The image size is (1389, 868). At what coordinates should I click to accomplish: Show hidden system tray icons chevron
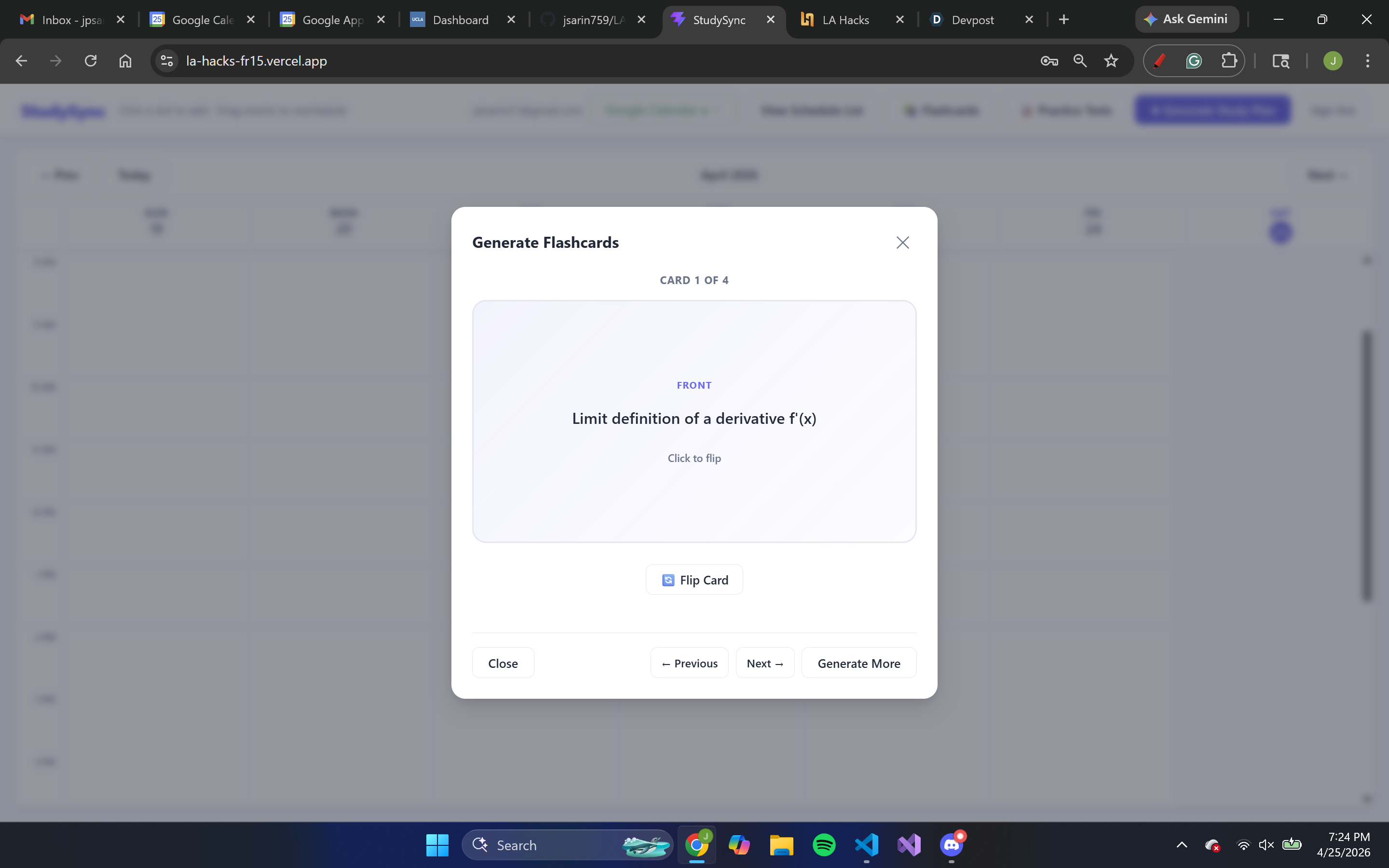pyautogui.click(x=1182, y=845)
